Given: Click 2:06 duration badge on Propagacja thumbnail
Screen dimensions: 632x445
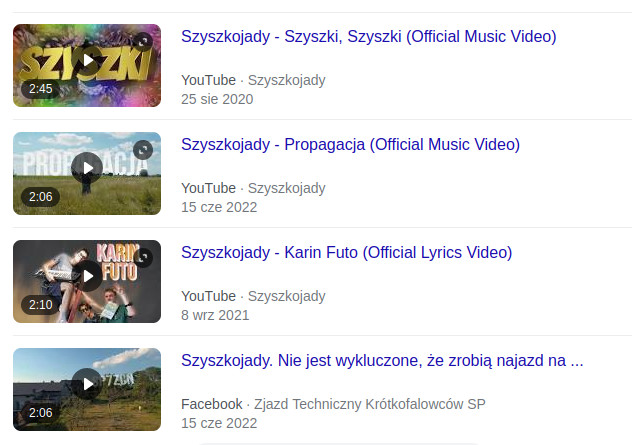Looking at the screenshot, I should click(x=40, y=197).
